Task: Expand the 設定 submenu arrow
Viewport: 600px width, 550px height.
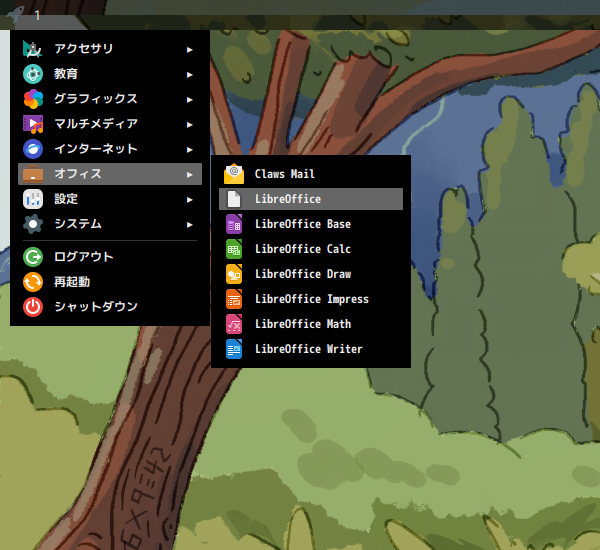Action: pos(189,200)
